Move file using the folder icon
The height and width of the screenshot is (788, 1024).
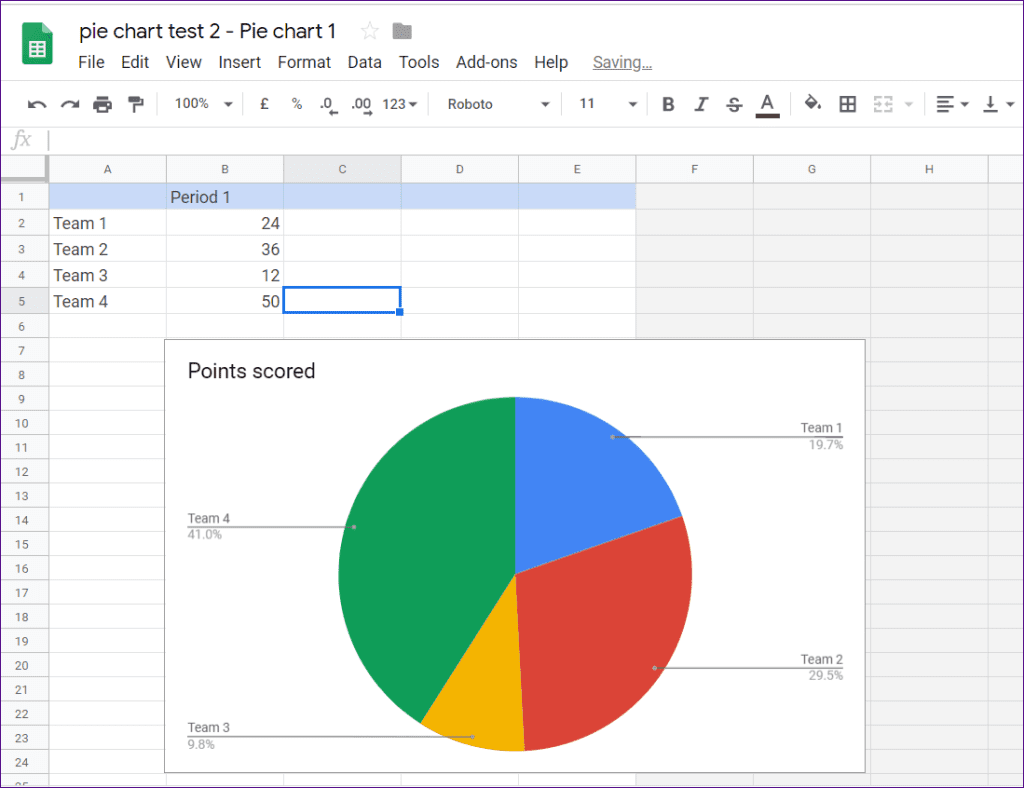pyautogui.click(x=402, y=31)
